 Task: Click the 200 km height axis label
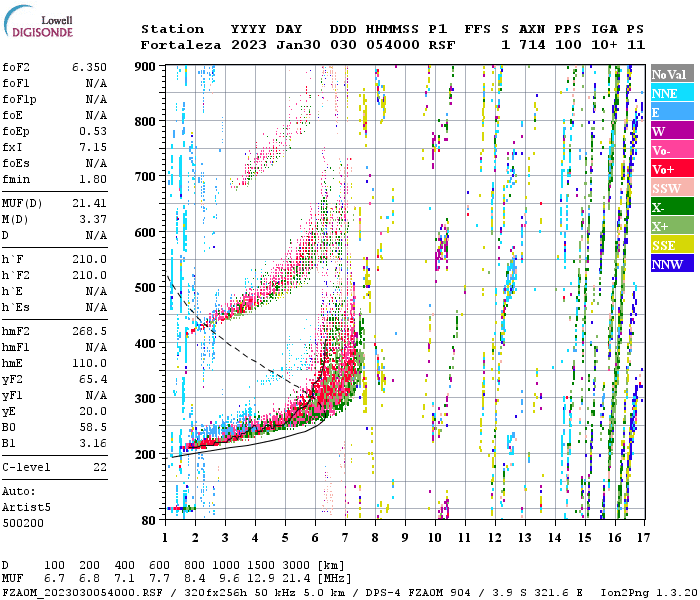click(145, 454)
